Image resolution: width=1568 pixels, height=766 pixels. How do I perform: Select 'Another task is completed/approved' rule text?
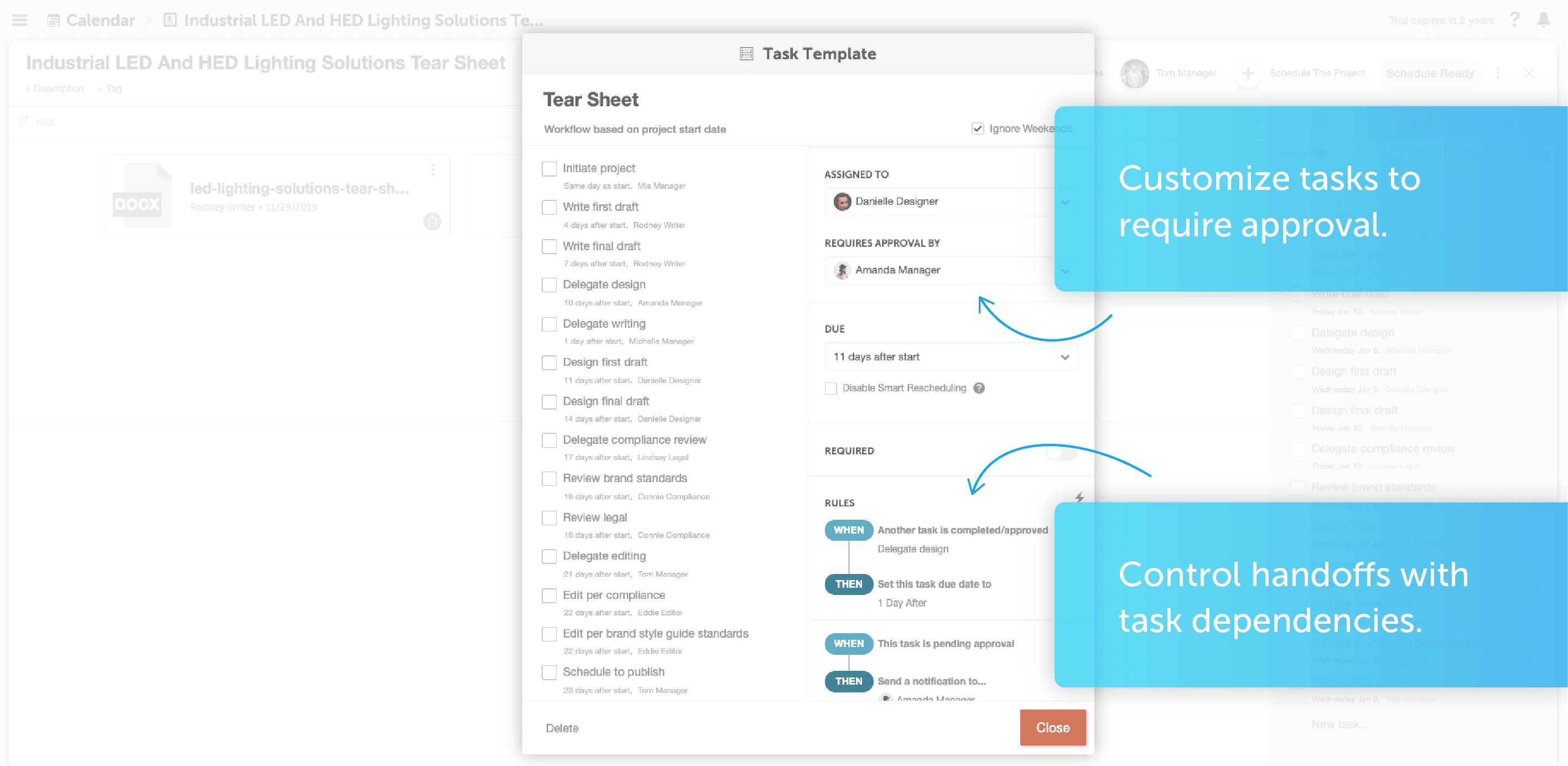962,530
